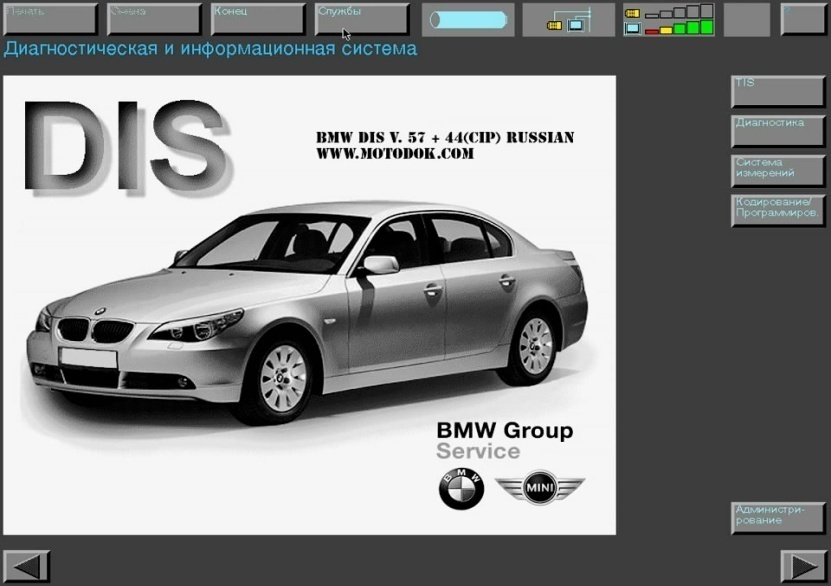Open the TIS module

[778, 92]
